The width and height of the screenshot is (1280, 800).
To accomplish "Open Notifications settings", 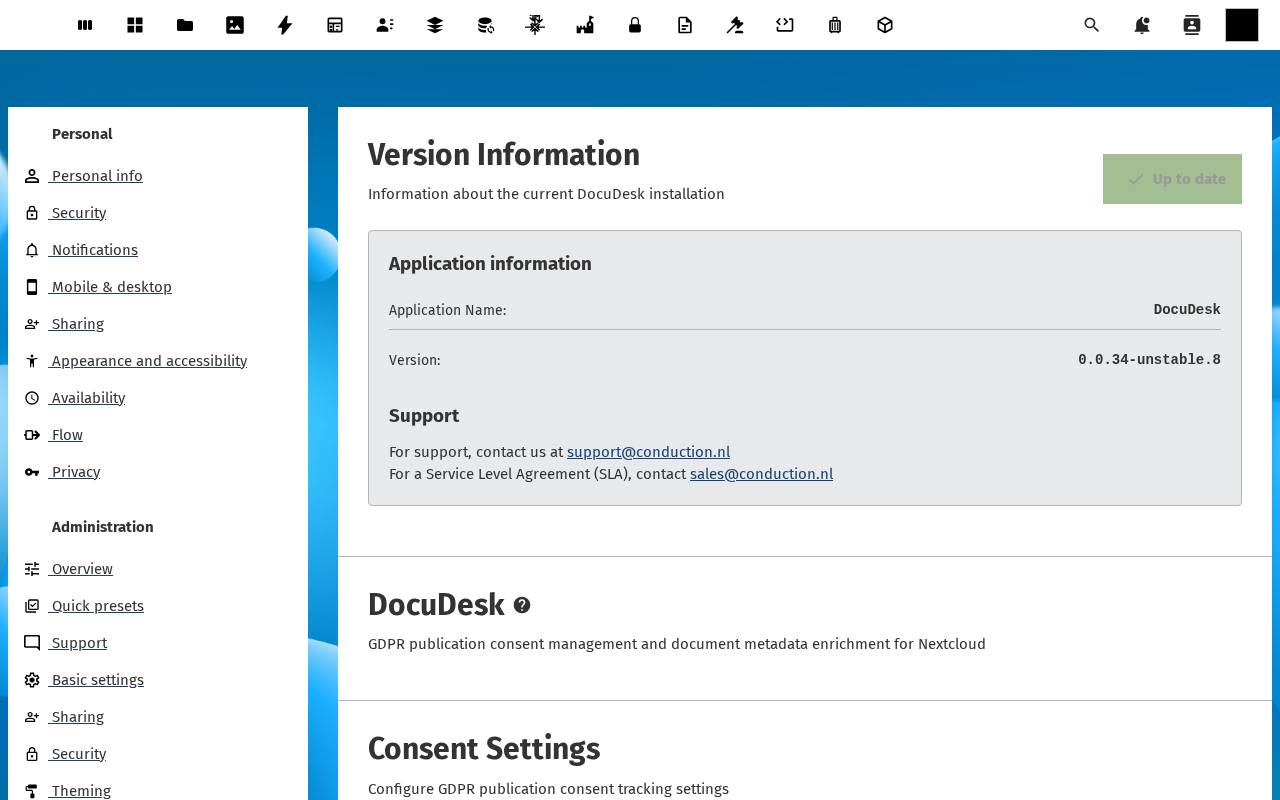I will tap(94, 250).
